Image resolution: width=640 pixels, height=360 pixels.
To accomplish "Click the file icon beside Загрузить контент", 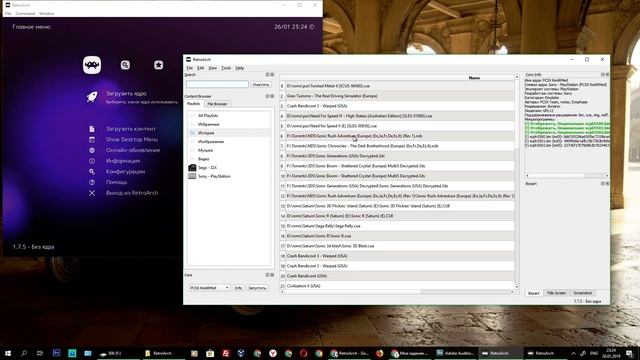I will (92, 129).
